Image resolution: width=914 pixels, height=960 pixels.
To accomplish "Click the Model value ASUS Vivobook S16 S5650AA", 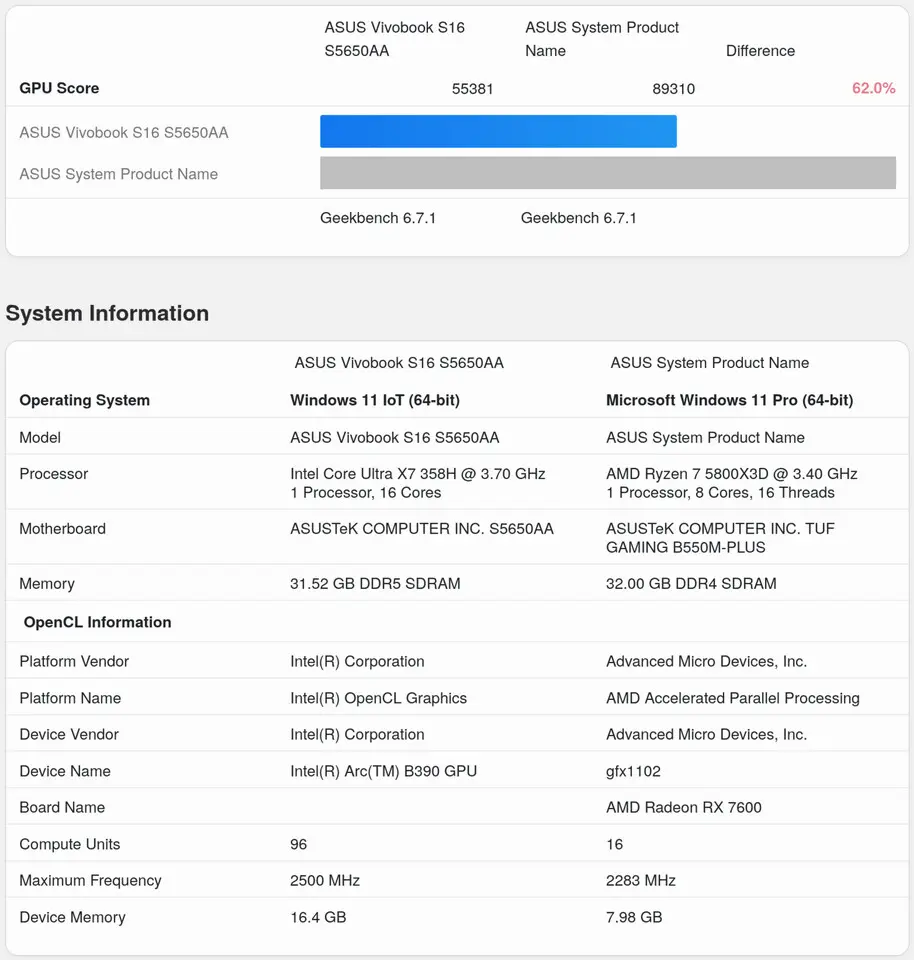I will click(394, 438).
